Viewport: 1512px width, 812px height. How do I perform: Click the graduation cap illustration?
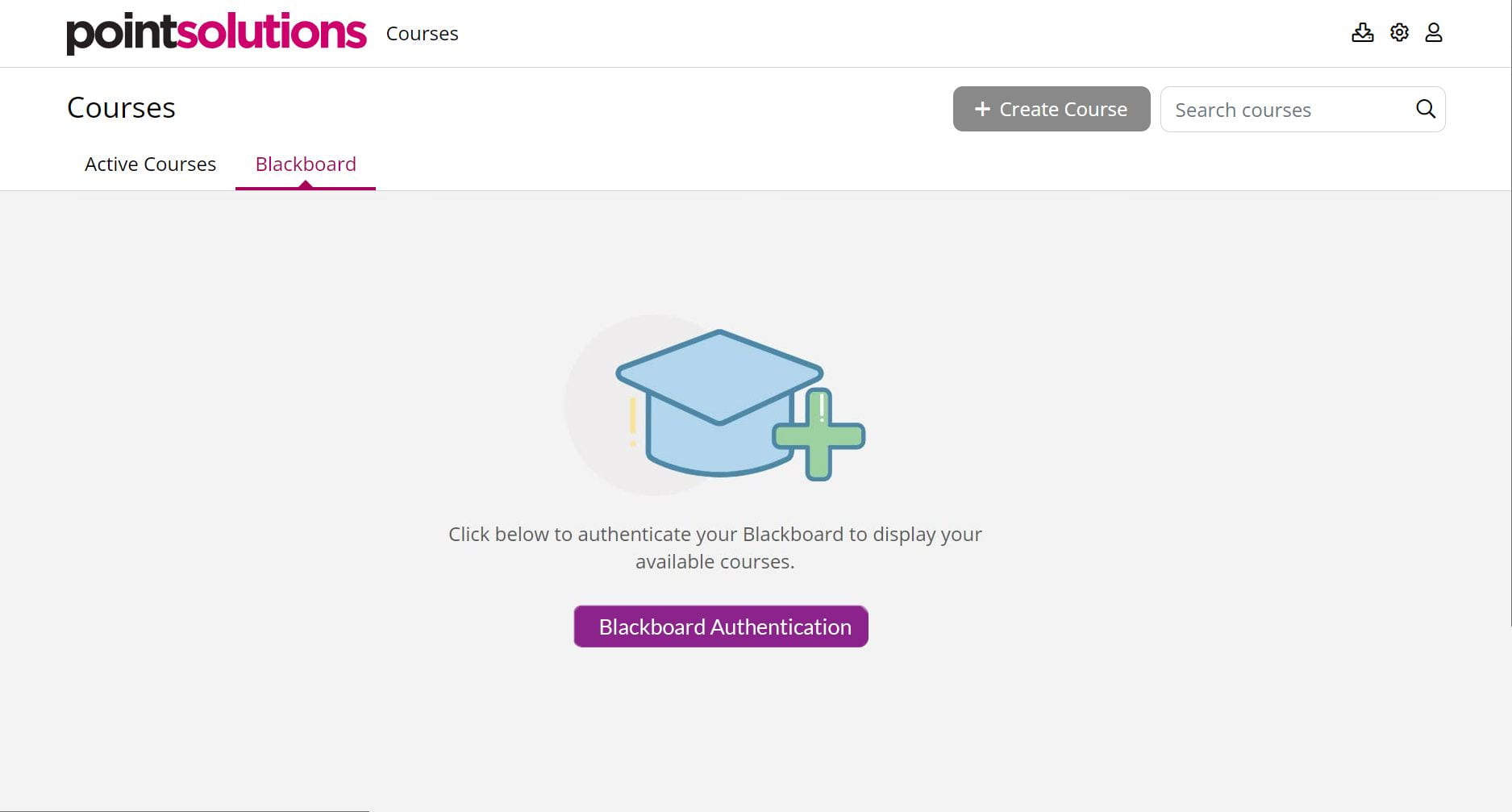pyautogui.click(x=718, y=395)
